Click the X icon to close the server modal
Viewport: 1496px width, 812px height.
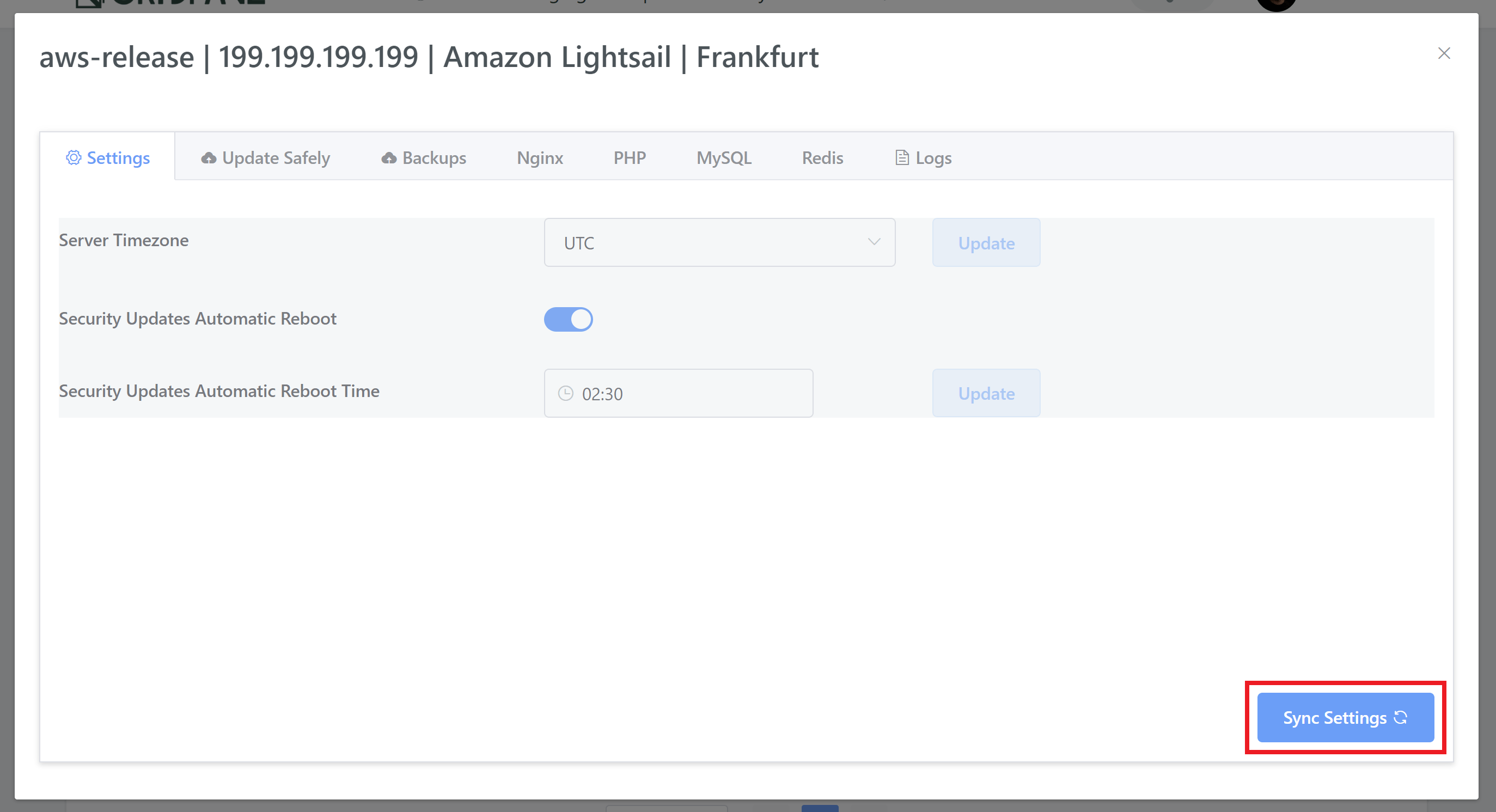click(x=1444, y=53)
